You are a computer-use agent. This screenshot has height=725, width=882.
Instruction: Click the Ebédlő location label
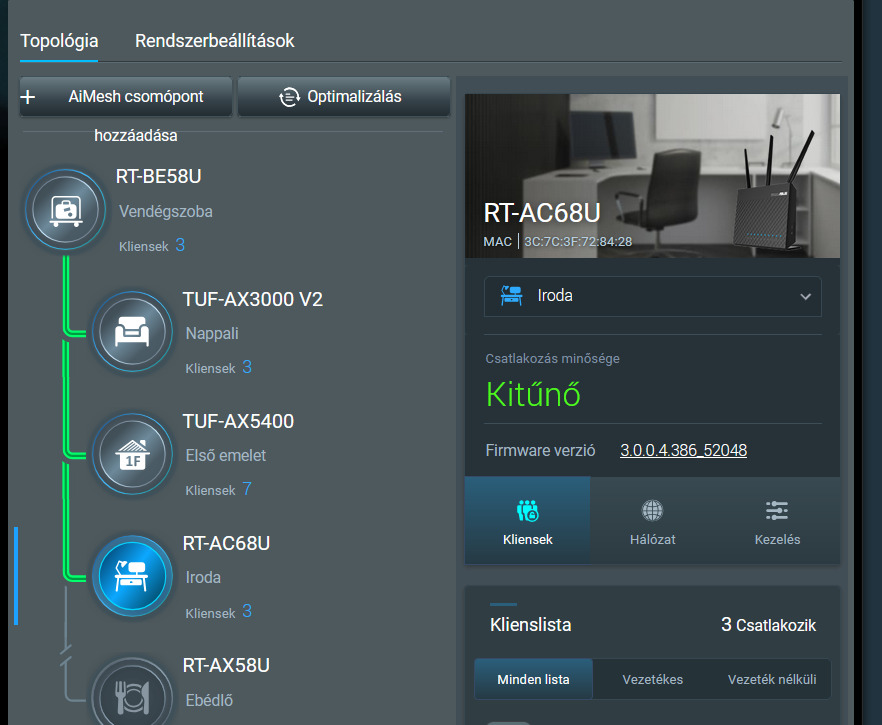(209, 700)
